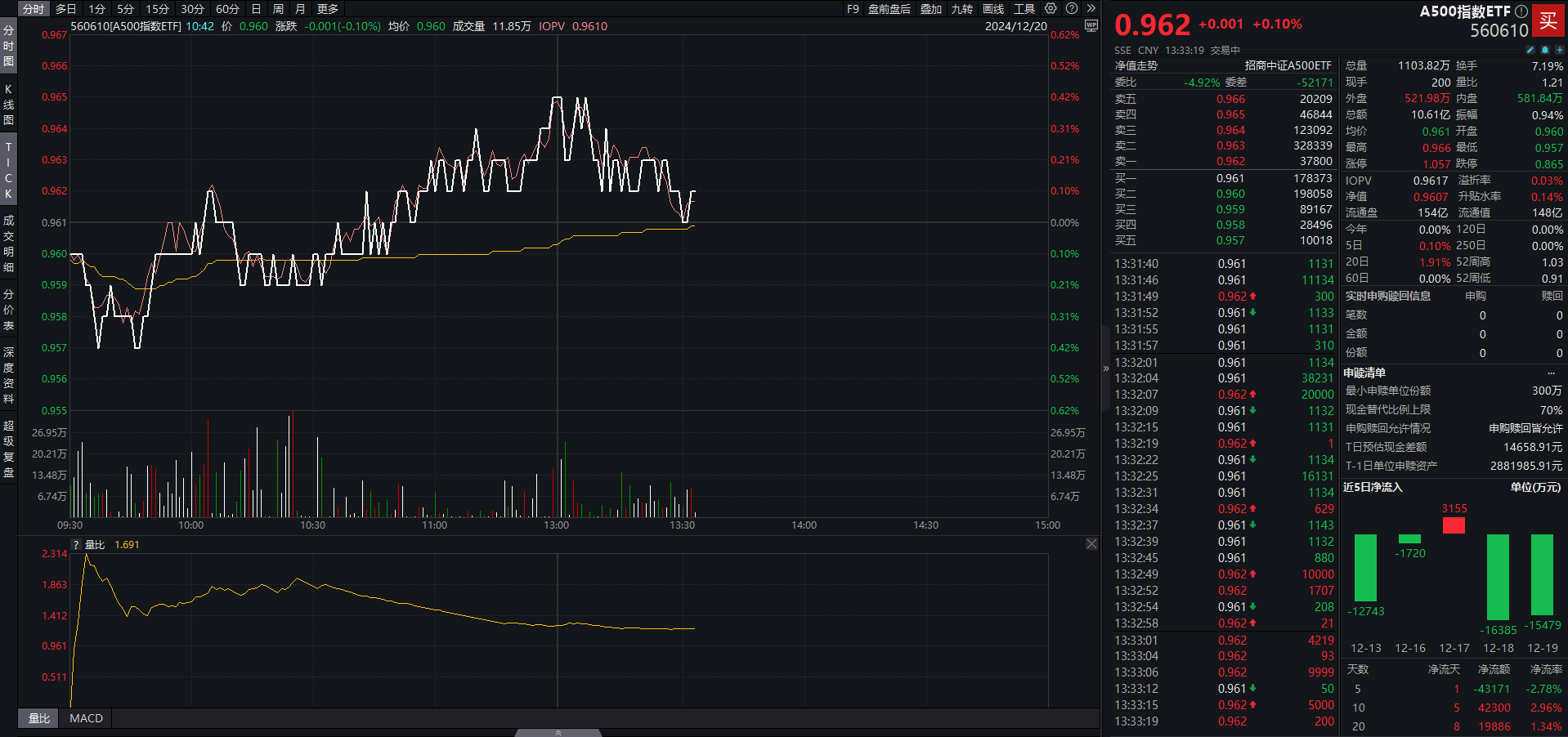
Task: Edit notes using the pencil icon
Action: coord(1530,50)
